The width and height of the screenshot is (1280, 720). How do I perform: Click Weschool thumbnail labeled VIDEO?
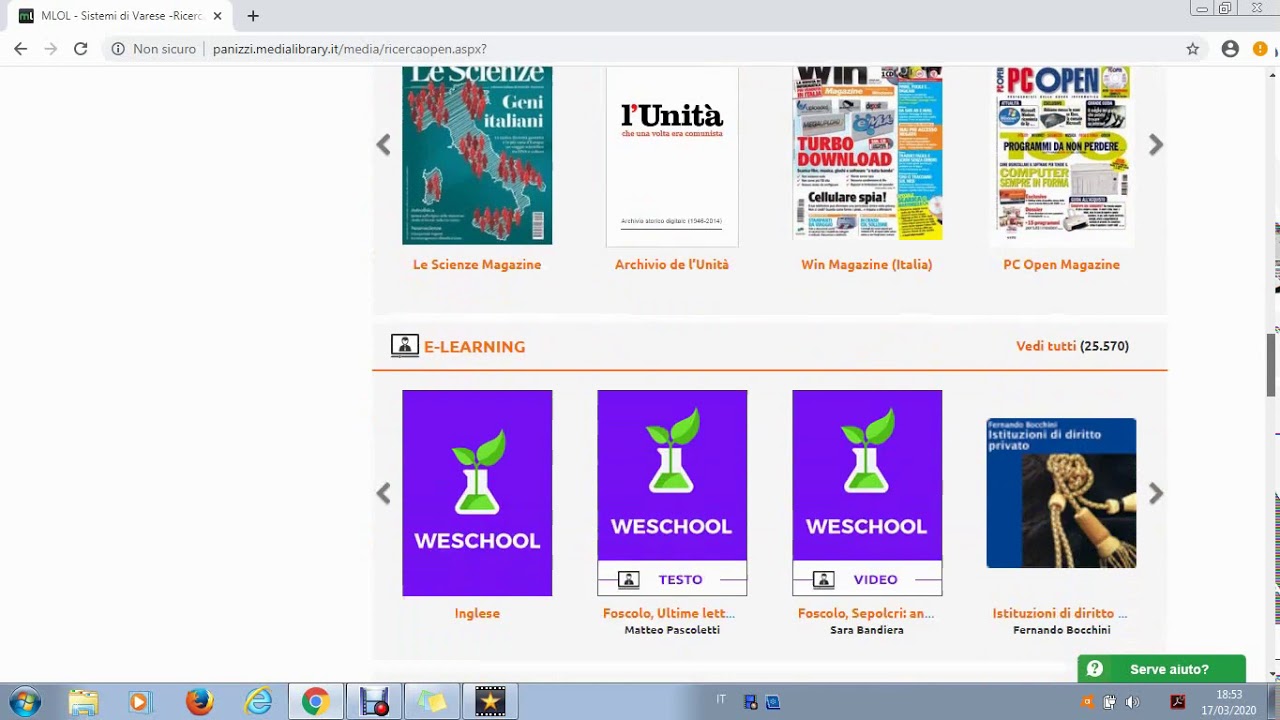point(867,493)
